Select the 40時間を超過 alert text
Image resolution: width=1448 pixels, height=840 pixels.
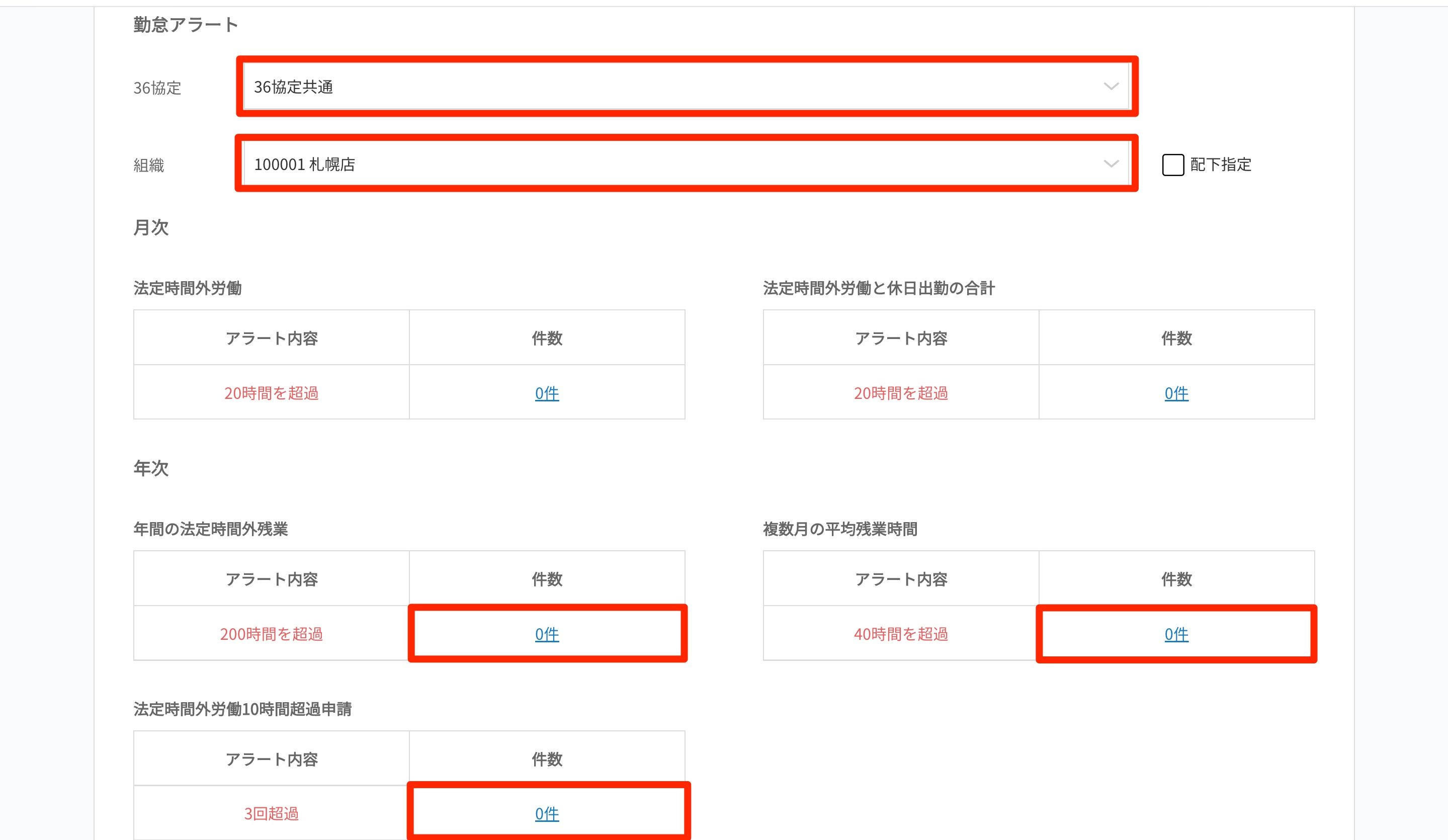[900, 634]
